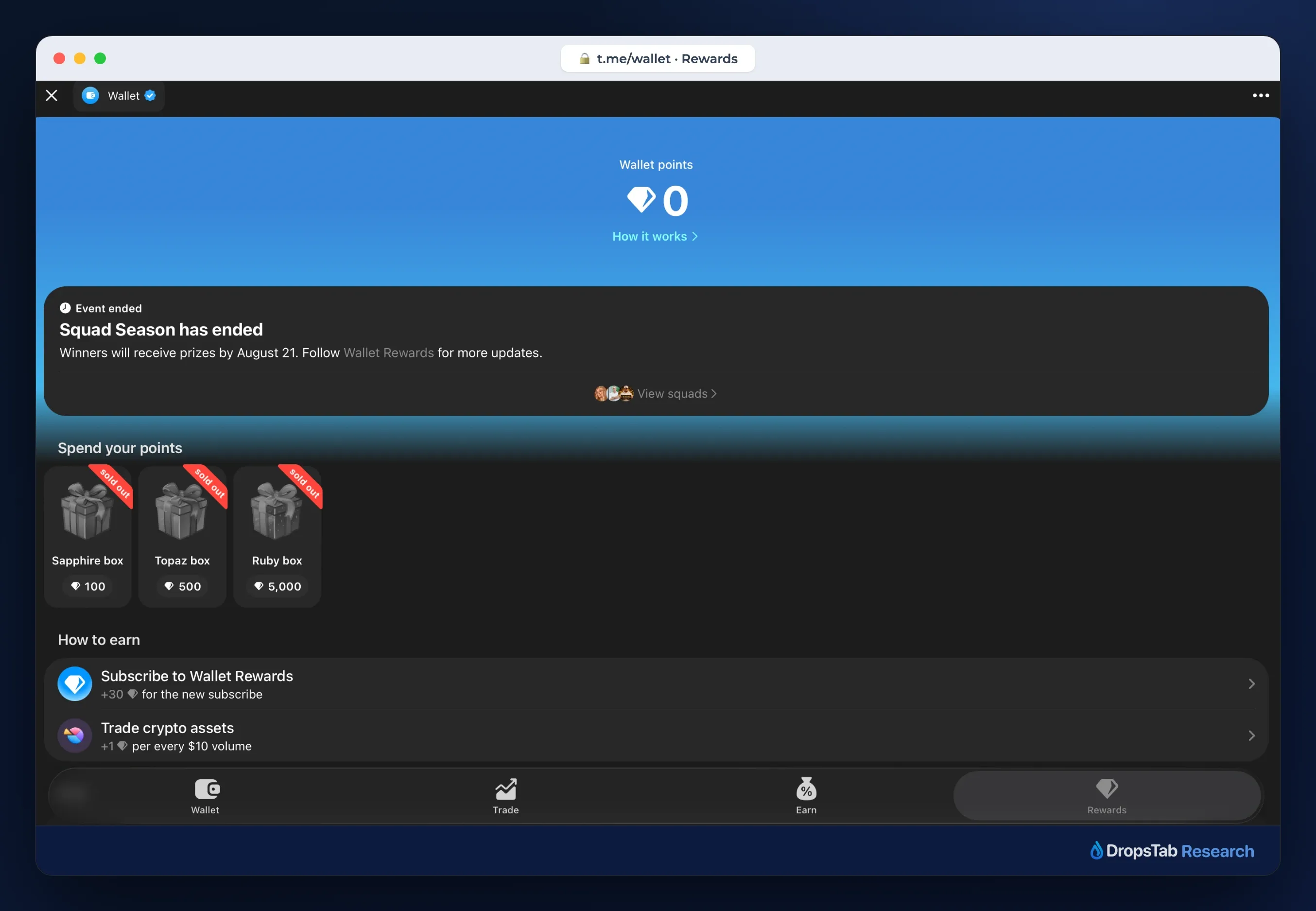Open View squads
This screenshot has height=911, width=1316.
pos(656,393)
